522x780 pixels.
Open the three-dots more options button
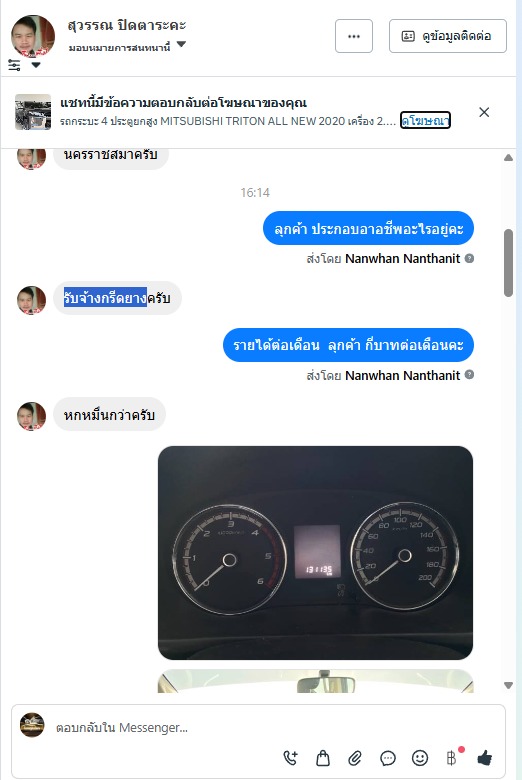pos(354,36)
